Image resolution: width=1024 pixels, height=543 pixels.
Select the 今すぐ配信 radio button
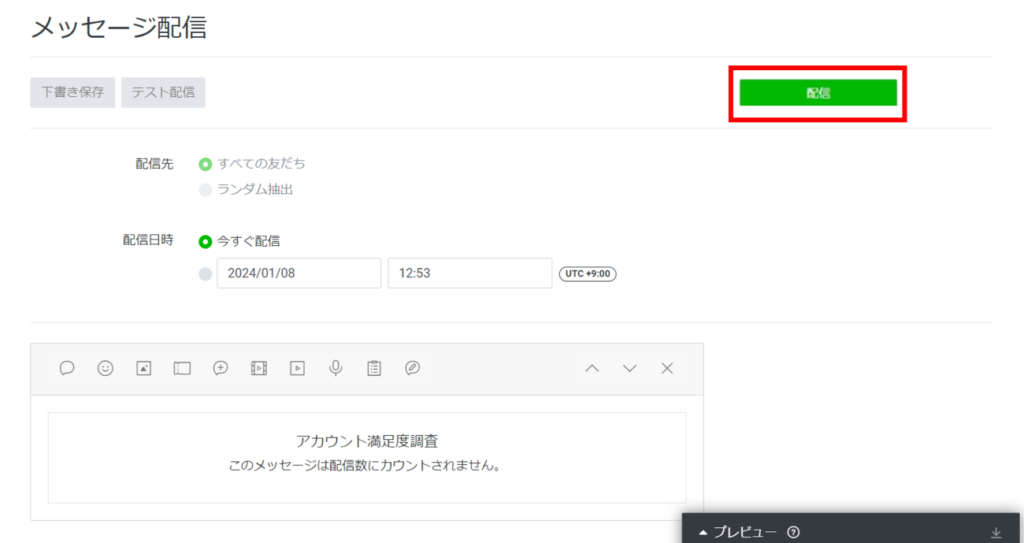(x=206, y=241)
